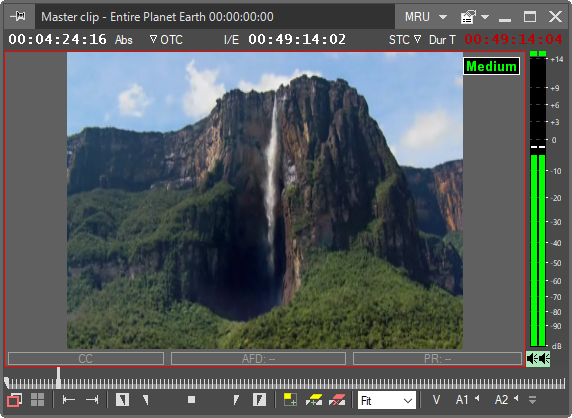Click the stop playback square button
The height and width of the screenshot is (418, 572).
point(192,400)
